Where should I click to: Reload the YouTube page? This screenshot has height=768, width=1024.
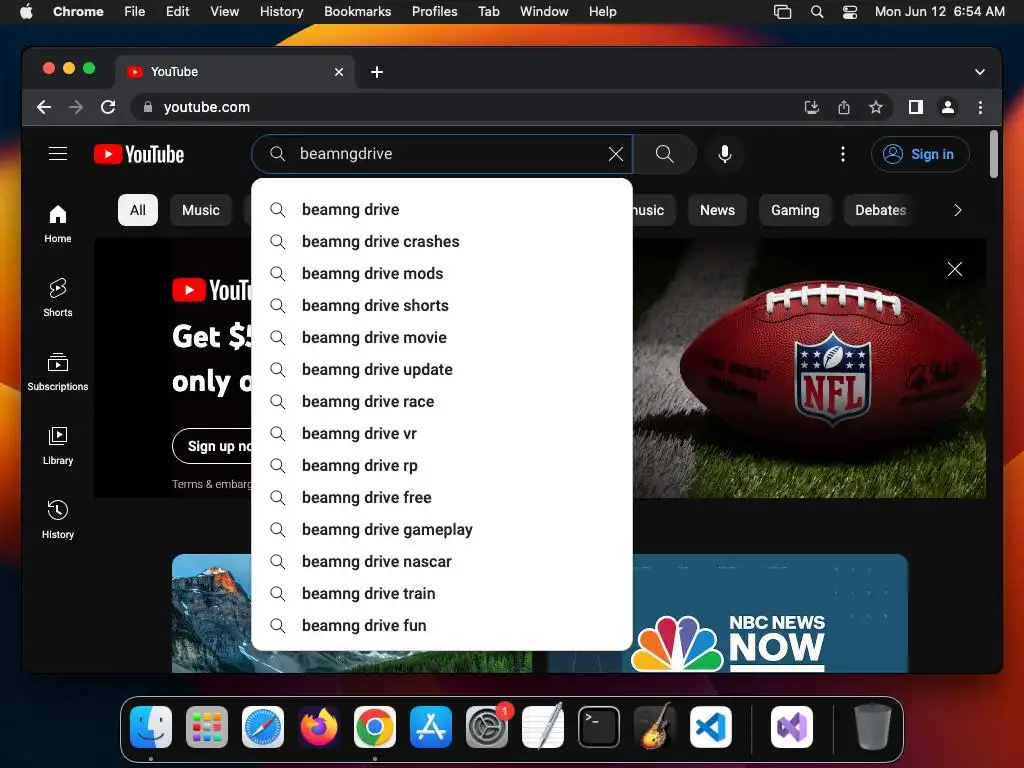[108, 107]
